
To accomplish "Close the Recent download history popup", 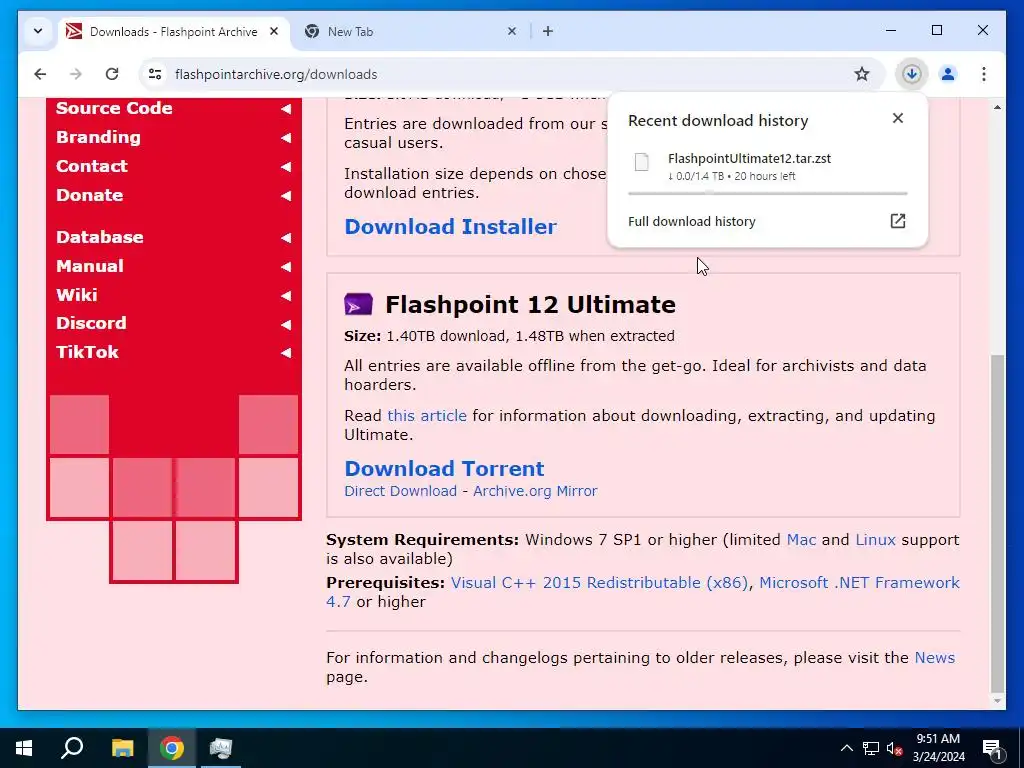I will (898, 118).
